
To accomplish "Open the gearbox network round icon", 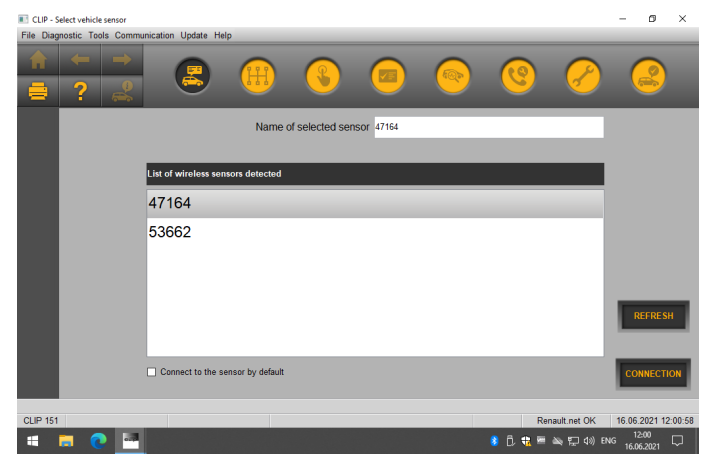I will (258, 76).
